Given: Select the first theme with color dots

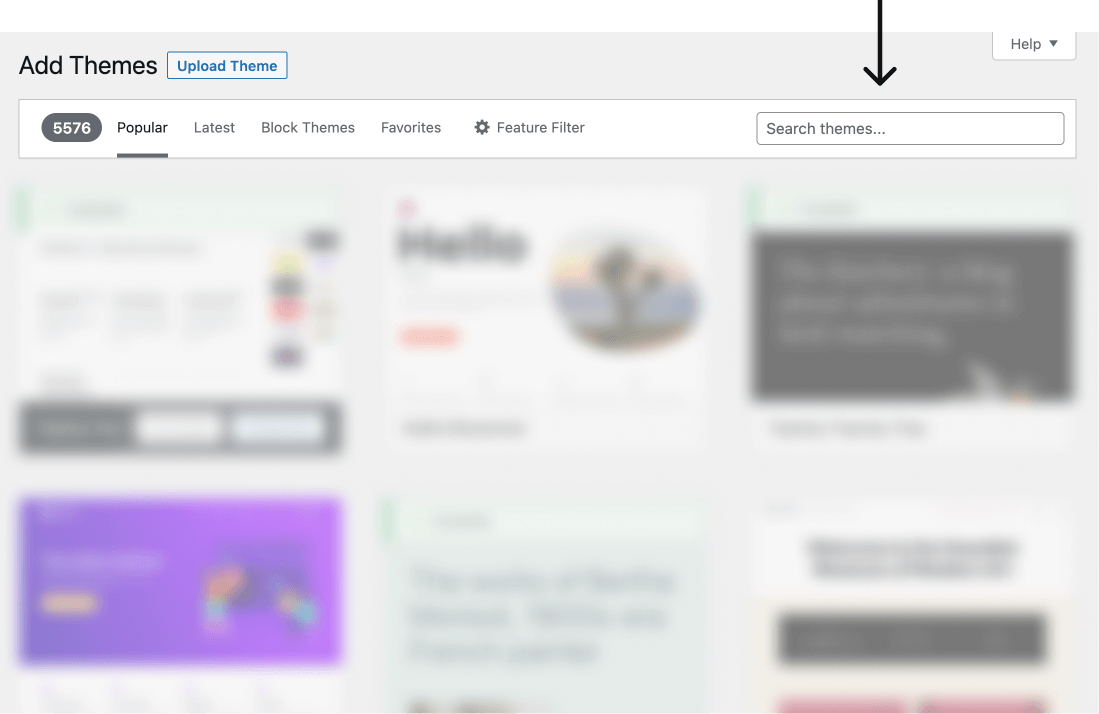Looking at the screenshot, I should 180,294.
